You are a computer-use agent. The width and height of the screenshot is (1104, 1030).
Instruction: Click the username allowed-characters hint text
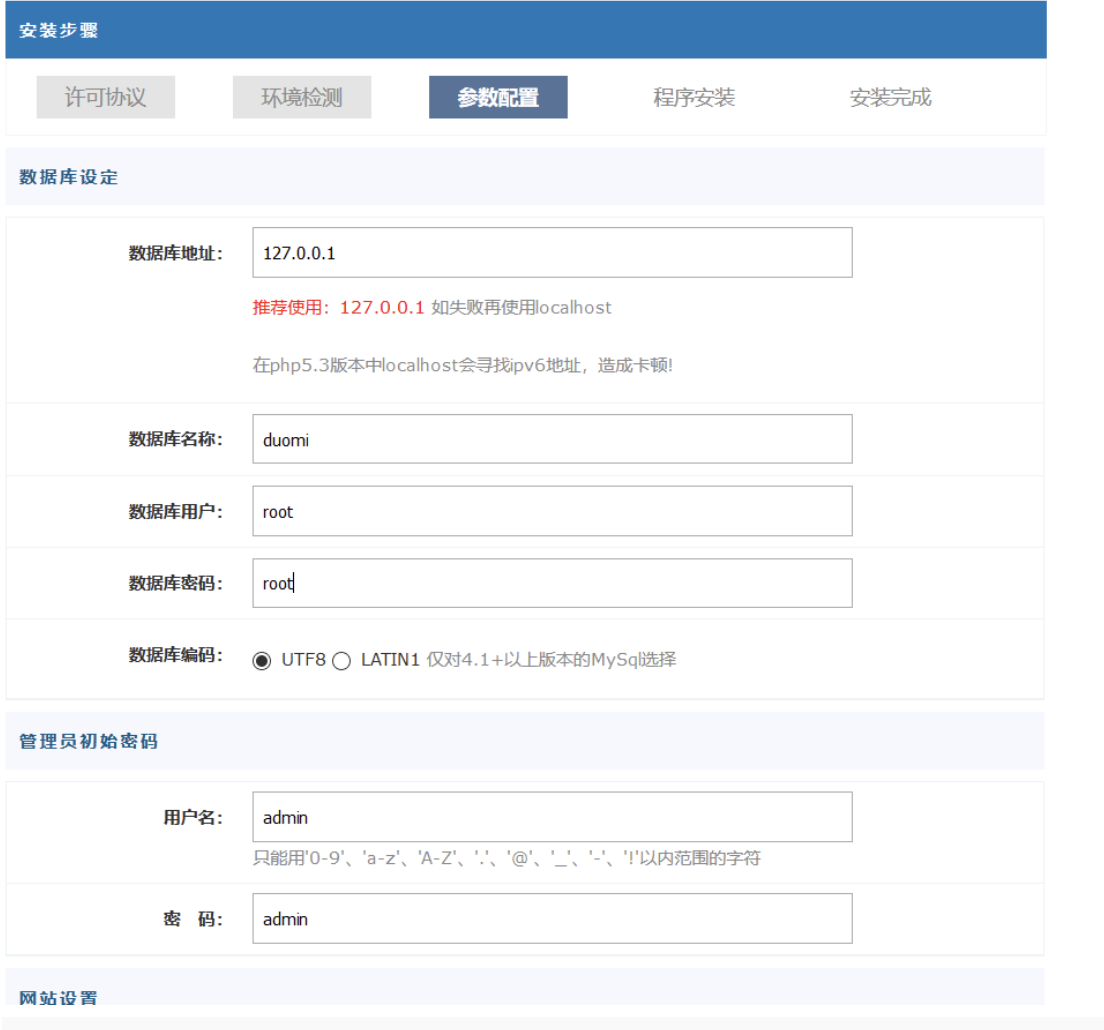507,858
